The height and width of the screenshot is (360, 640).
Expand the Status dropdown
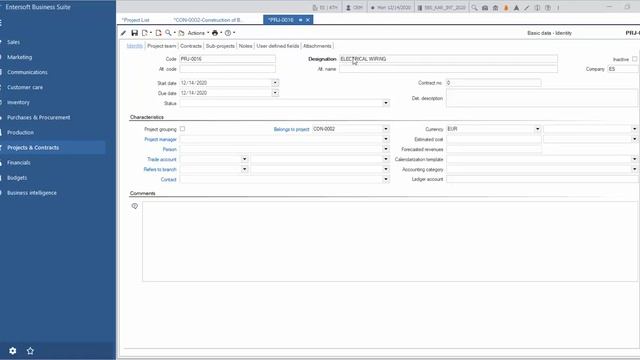coord(386,103)
